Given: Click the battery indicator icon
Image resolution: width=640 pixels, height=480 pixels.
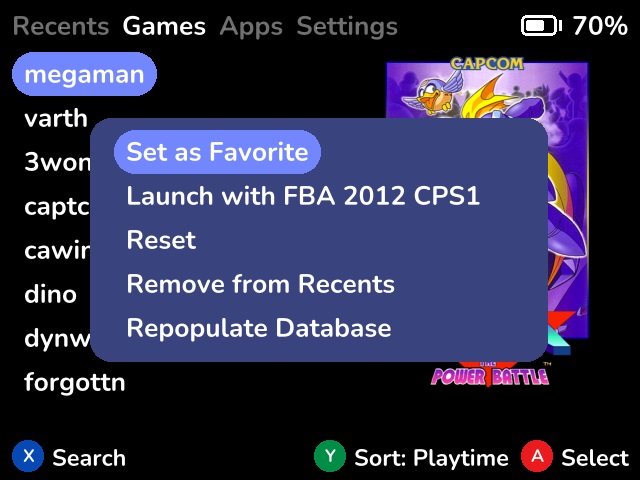Looking at the screenshot, I should tap(541, 26).
